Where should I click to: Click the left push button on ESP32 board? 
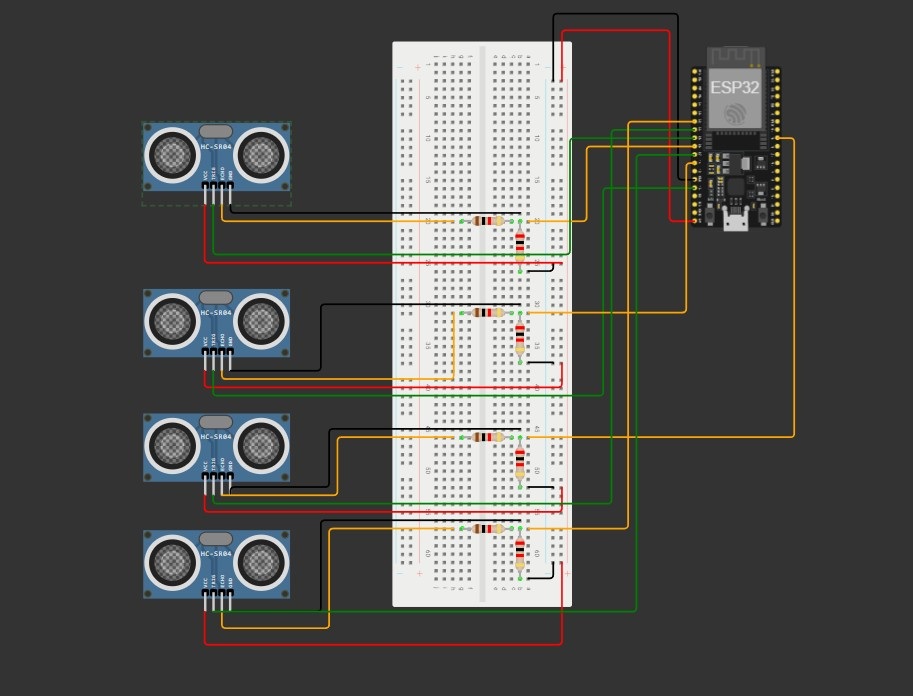(710, 215)
